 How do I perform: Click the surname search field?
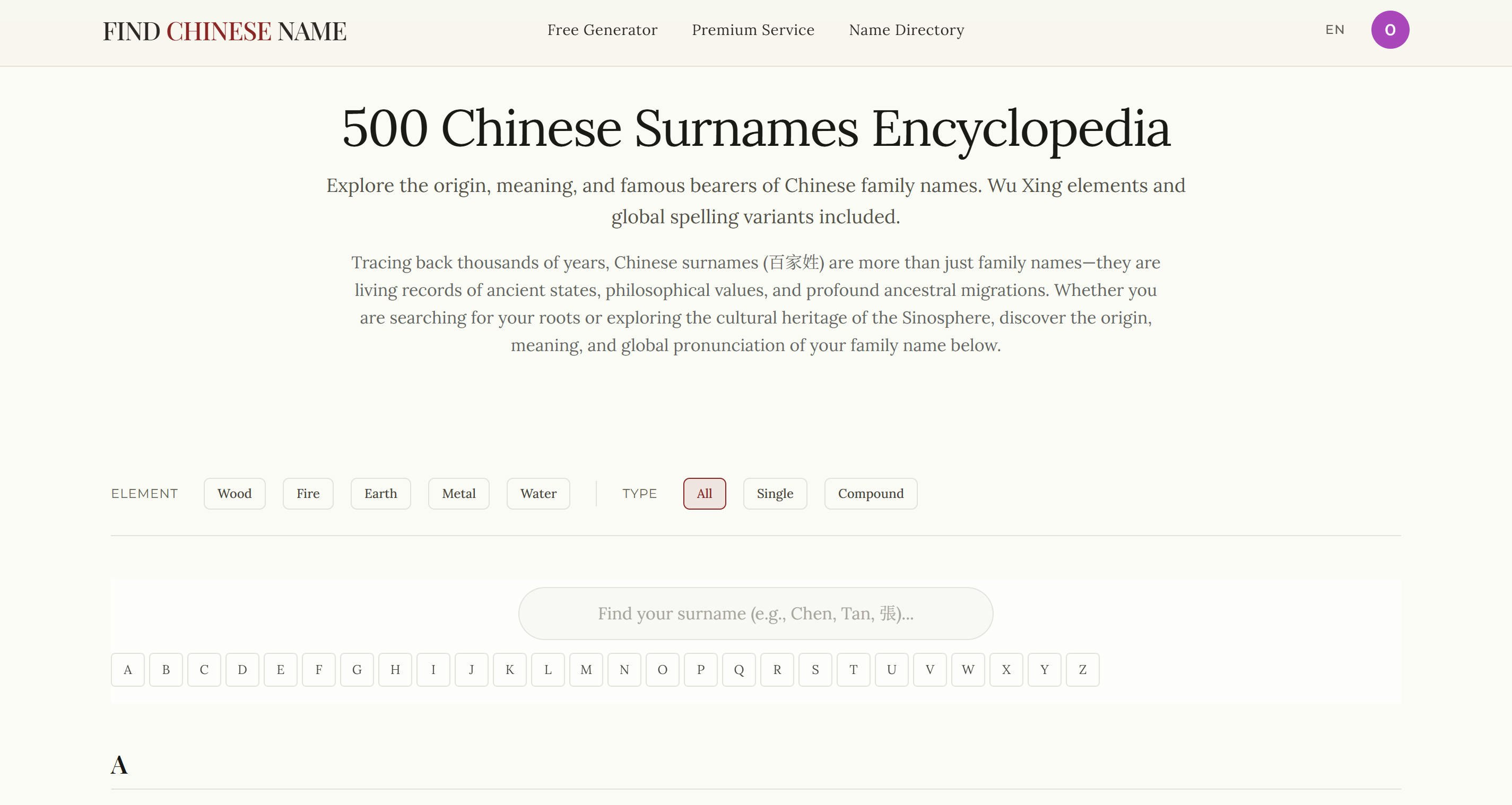click(755, 613)
